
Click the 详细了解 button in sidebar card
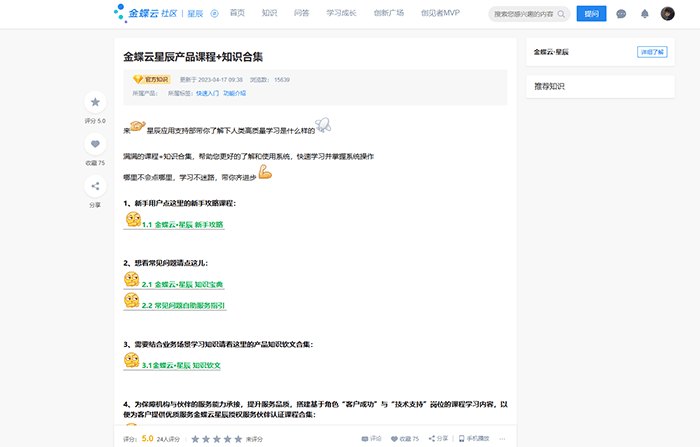652,52
